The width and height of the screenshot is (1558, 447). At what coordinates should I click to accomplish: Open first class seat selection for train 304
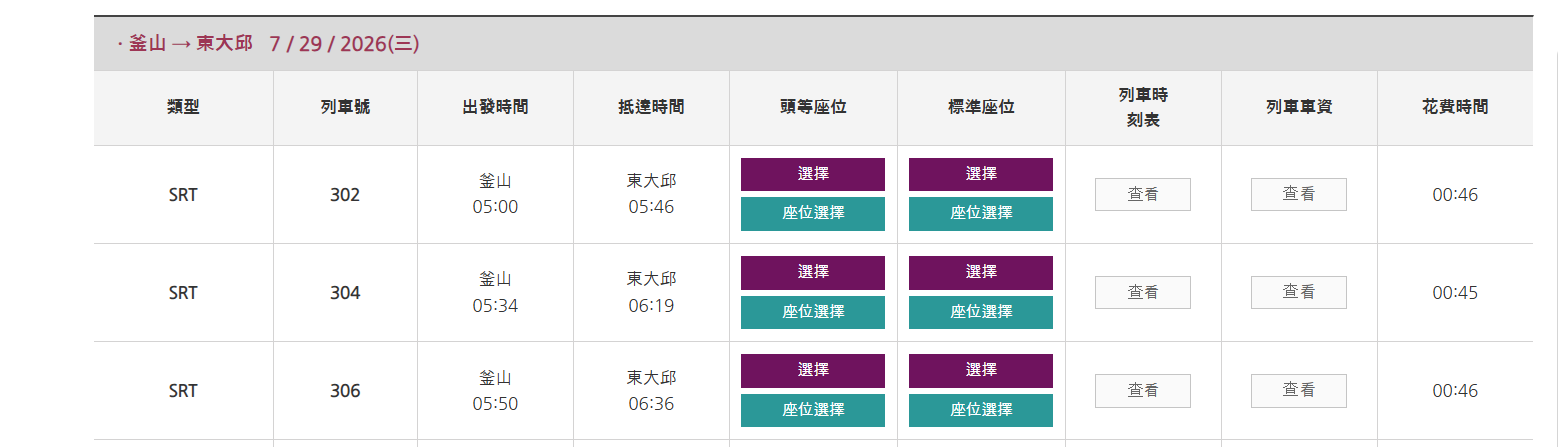[812, 311]
